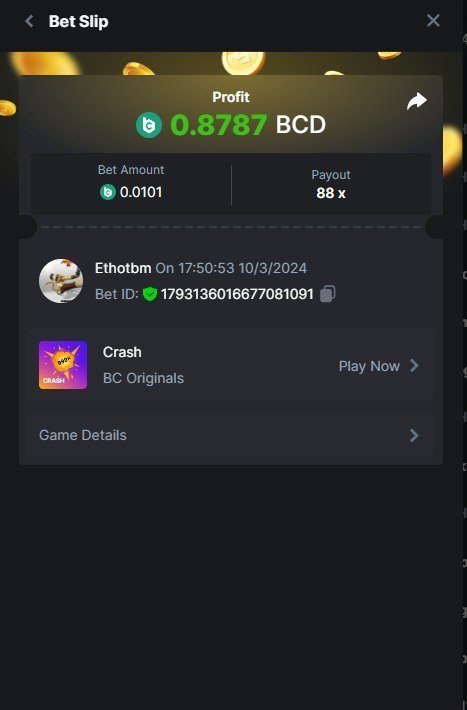Viewport: 467px width, 710px height.
Task: Click the Crash game title
Action: (x=122, y=352)
